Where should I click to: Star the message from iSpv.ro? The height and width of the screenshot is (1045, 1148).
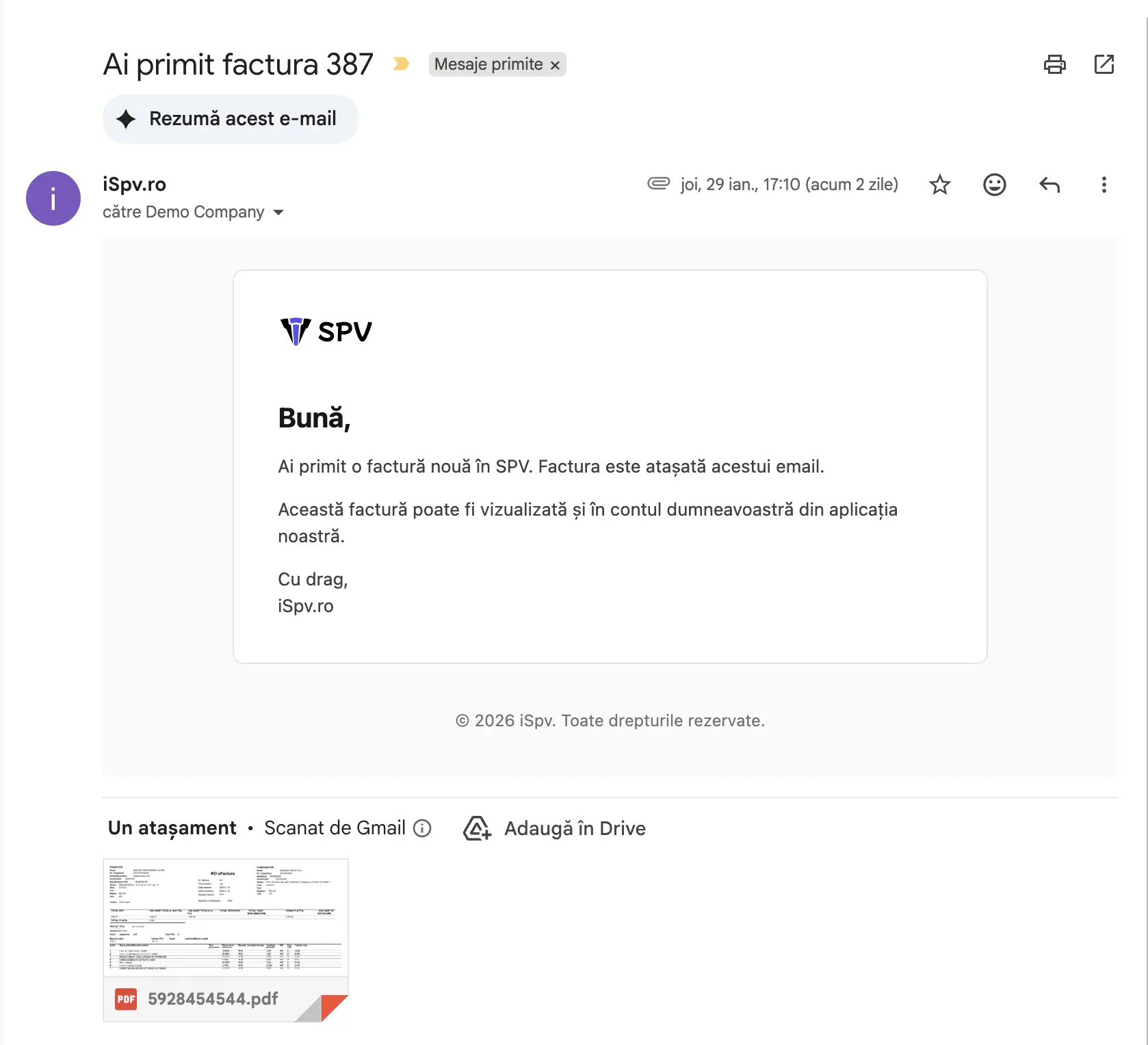(x=939, y=185)
